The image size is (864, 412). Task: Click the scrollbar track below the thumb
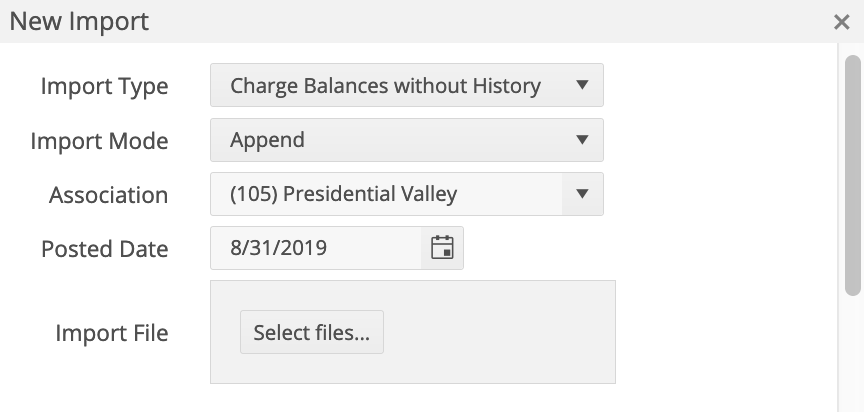pyautogui.click(x=853, y=355)
